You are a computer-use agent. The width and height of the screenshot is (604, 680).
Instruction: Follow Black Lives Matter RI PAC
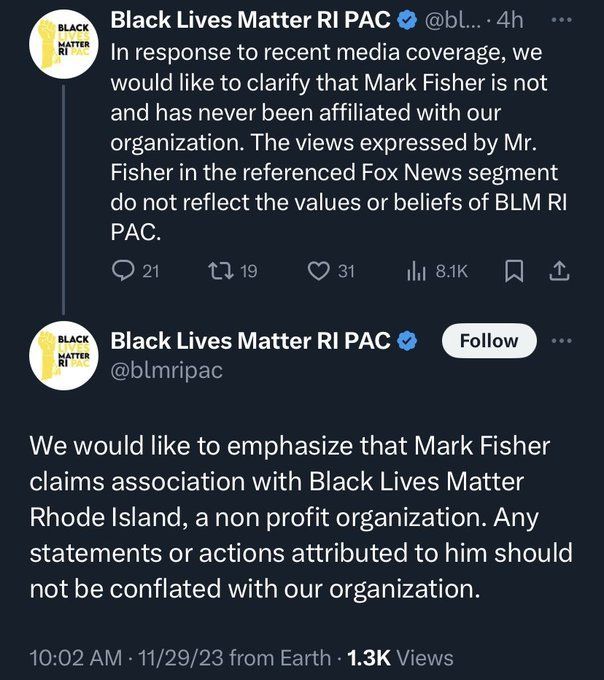488,341
